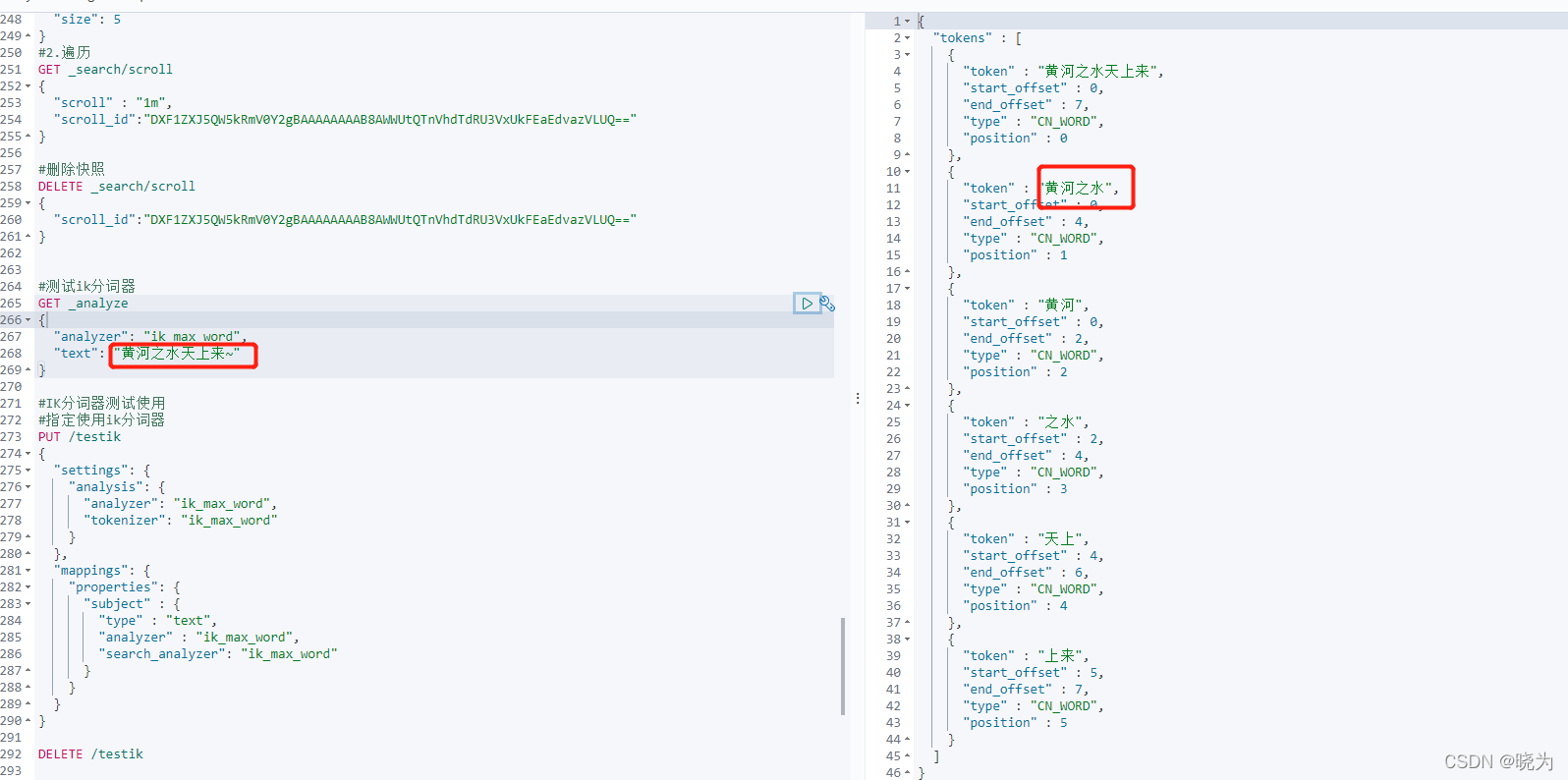Collapse the "properties" block at line 282
1568x780 pixels.
pos(28,587)
